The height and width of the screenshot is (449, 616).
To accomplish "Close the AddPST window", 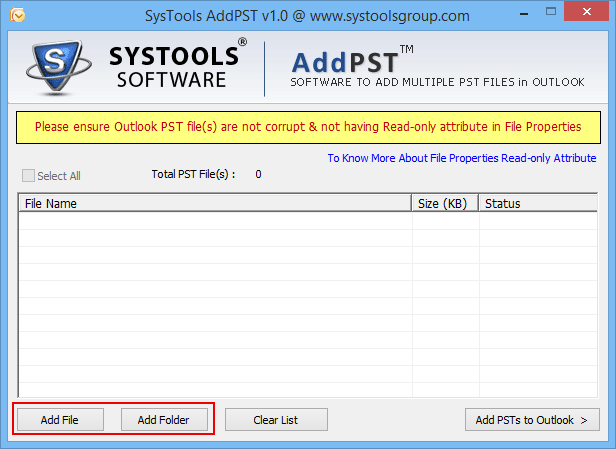I will [x=587, y=12].
